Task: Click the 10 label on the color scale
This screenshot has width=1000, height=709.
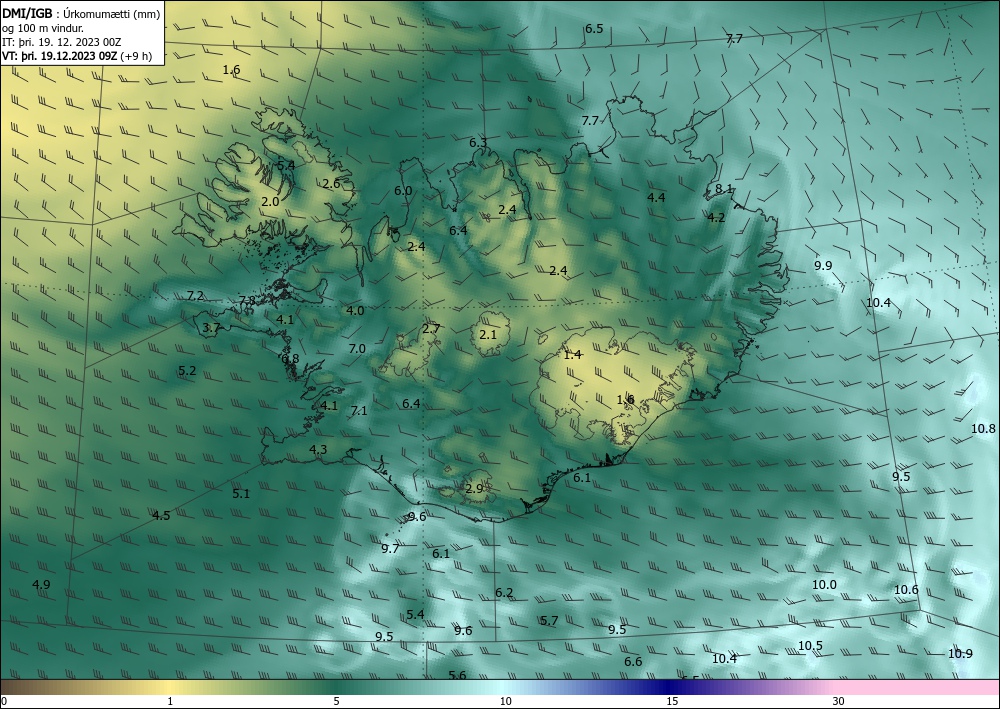Action: [x=505, y=701]
